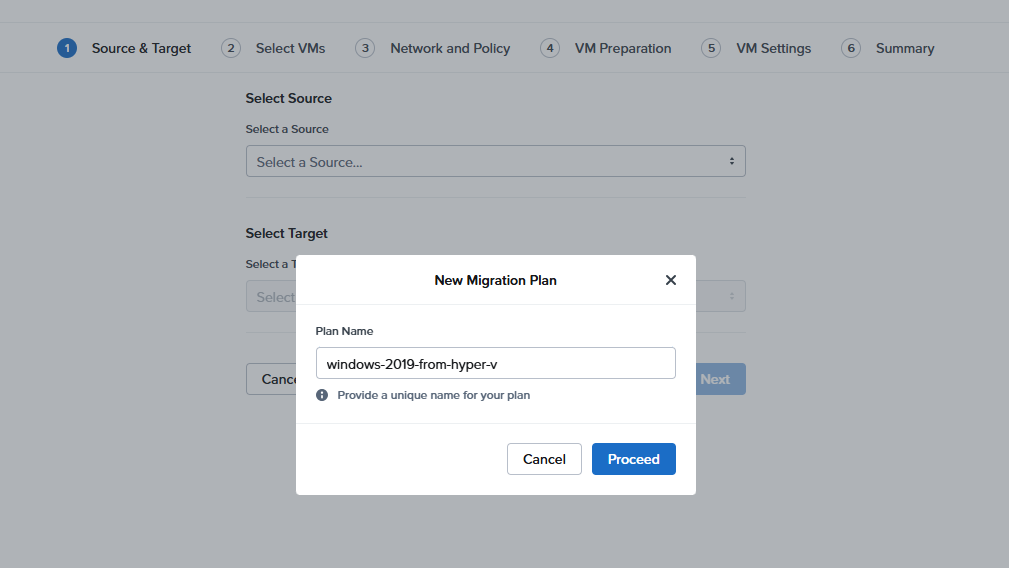Click the step 1 number circle
Image resolution: width=1009 pixels, height=568 pixels.
pyautogui.click(x=67, y=48)
